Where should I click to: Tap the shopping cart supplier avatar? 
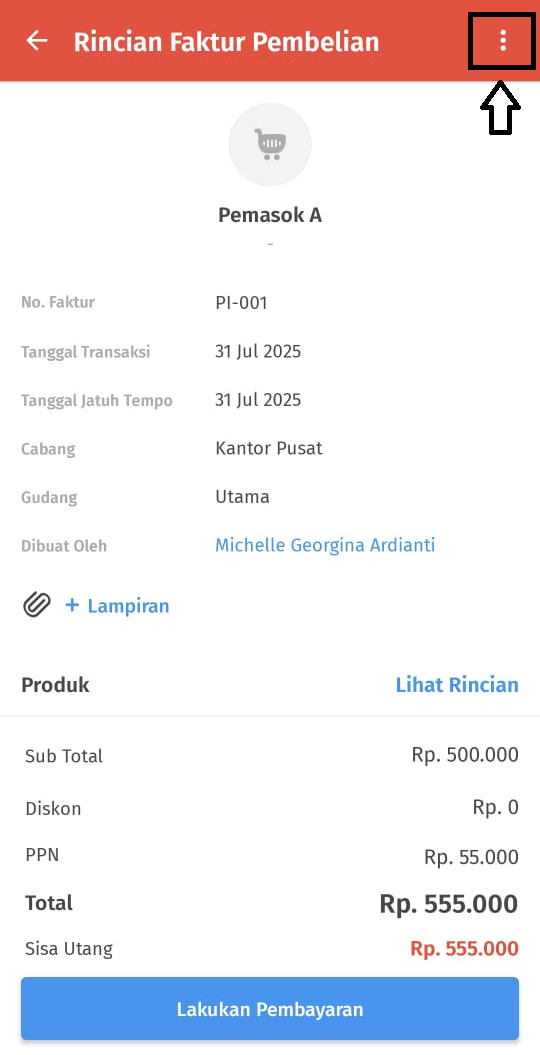pos(270,144)
